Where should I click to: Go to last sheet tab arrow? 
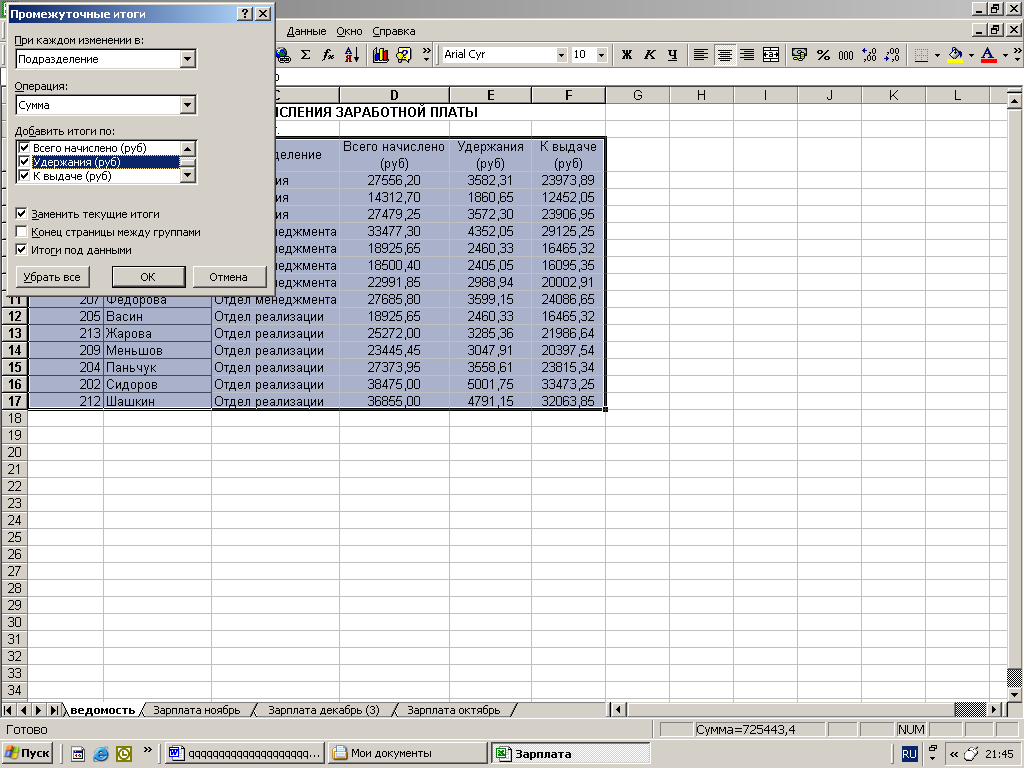tap(54, 710)
